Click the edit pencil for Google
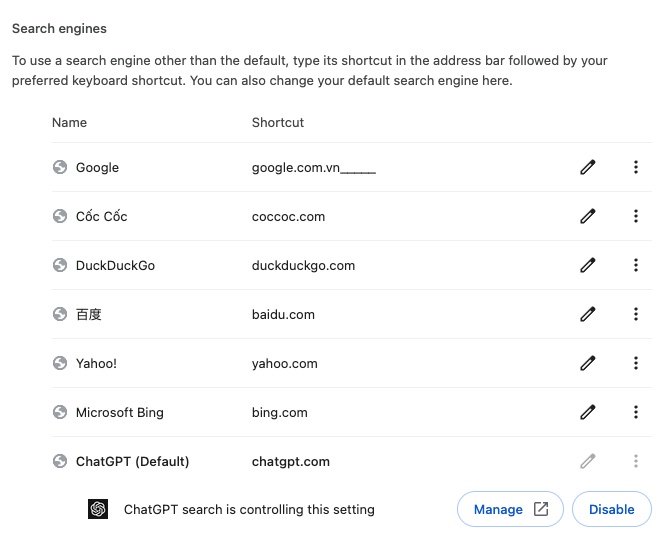 [588, 168]
